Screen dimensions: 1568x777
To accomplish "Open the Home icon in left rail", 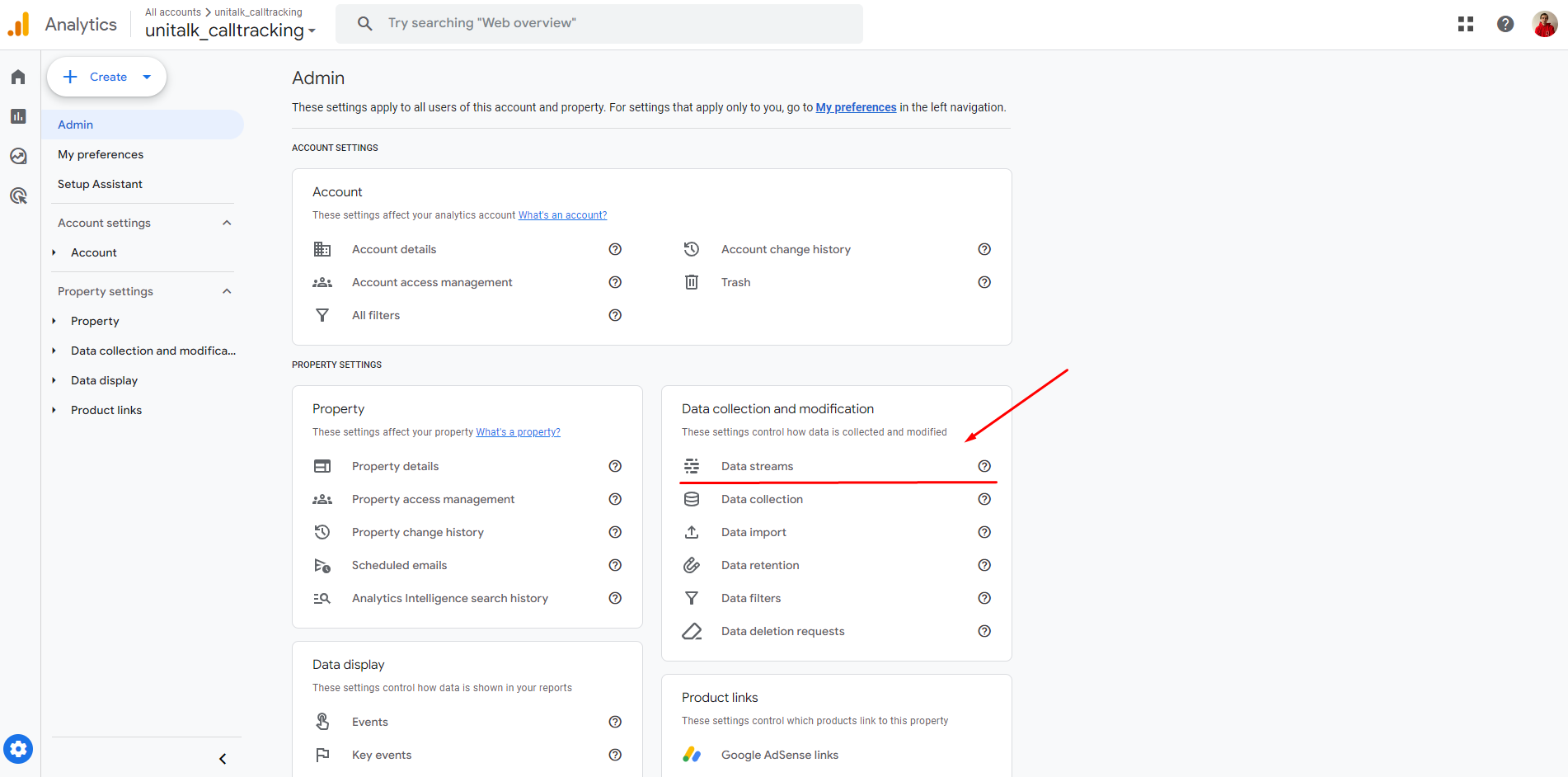I will point(18,77).
